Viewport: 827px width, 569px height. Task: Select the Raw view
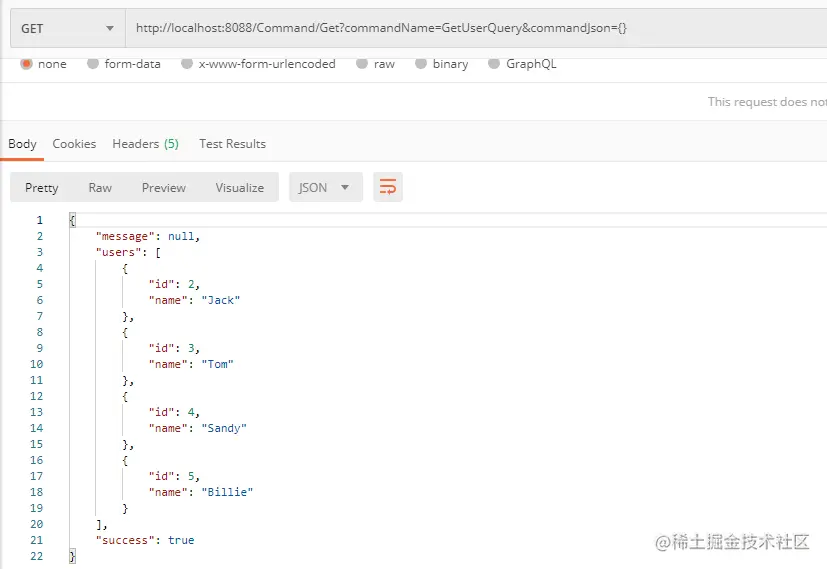(x=100, y=188)
